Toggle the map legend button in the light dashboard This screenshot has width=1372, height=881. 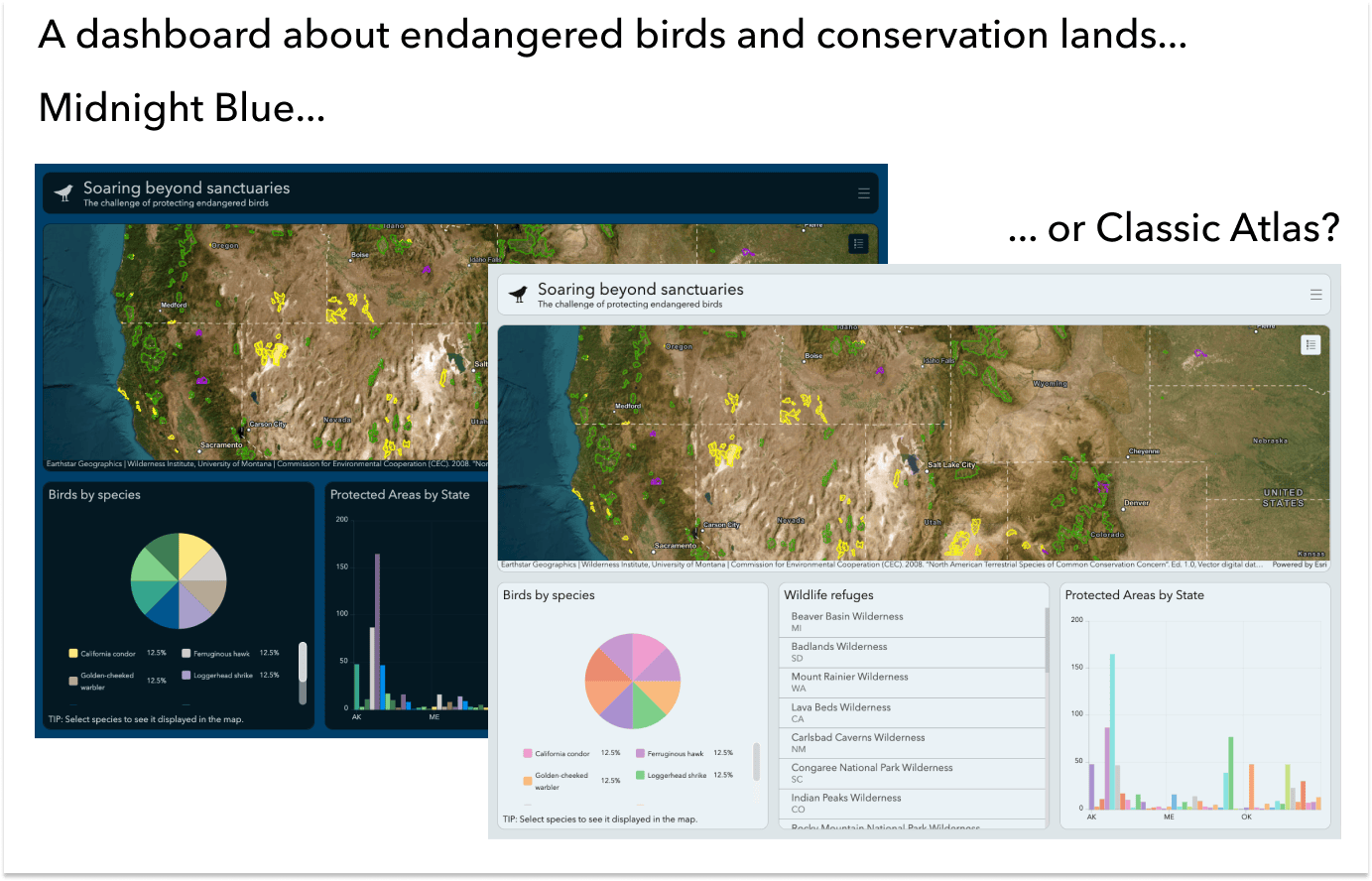pos(1311,345)
